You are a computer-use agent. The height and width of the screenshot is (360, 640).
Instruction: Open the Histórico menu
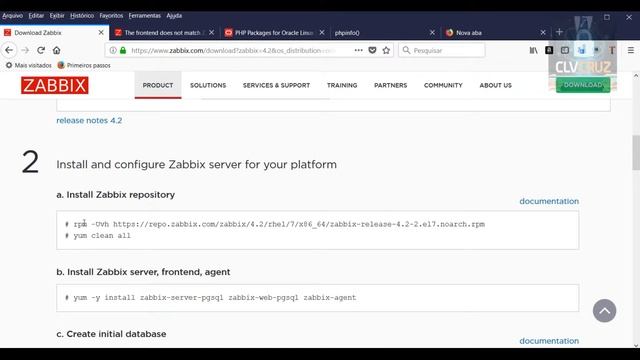click(82, 16)
